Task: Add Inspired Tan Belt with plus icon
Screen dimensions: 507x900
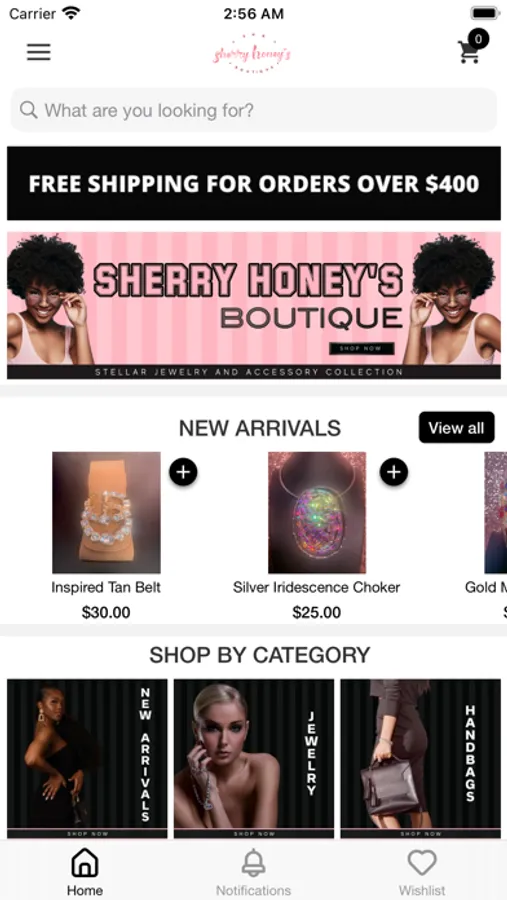Action: coord(183,472)
